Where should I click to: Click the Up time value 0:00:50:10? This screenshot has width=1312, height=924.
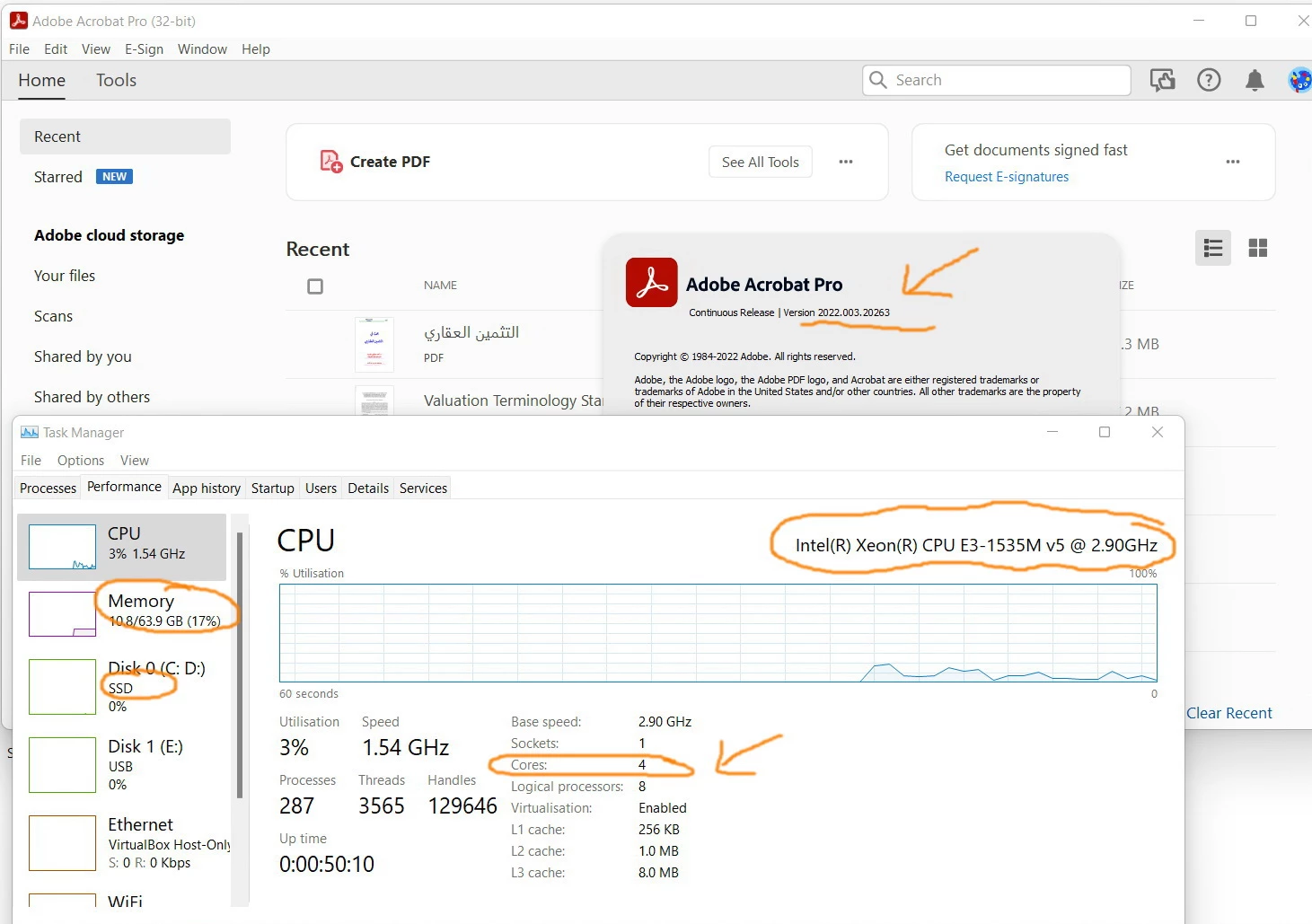tap(327, 864)
